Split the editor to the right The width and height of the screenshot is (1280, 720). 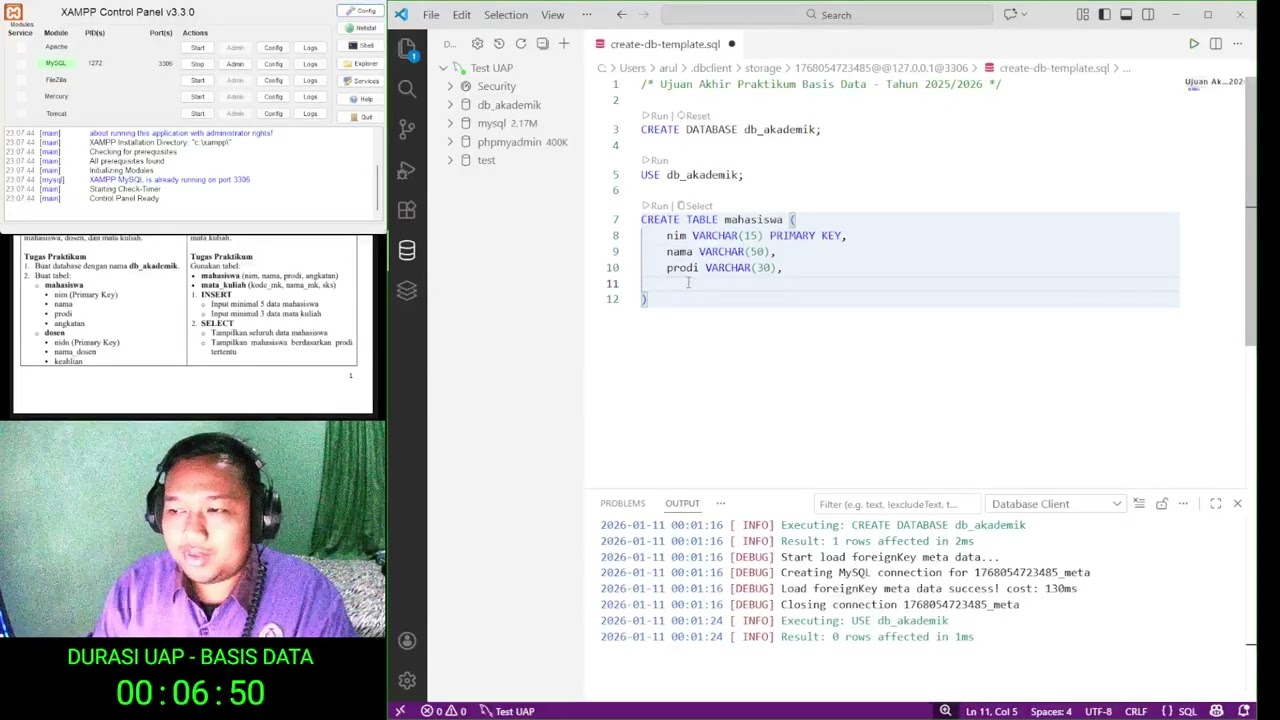(x=1216, y=44)
